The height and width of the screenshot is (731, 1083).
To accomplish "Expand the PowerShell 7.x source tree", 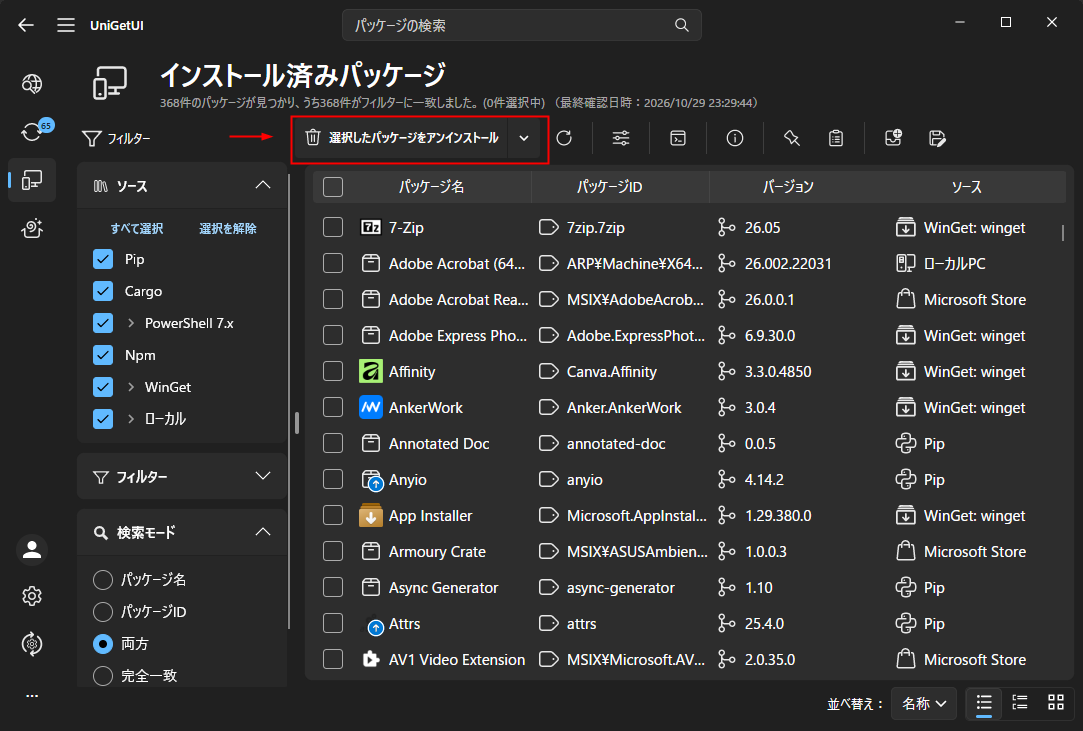I will pos(131,323).
